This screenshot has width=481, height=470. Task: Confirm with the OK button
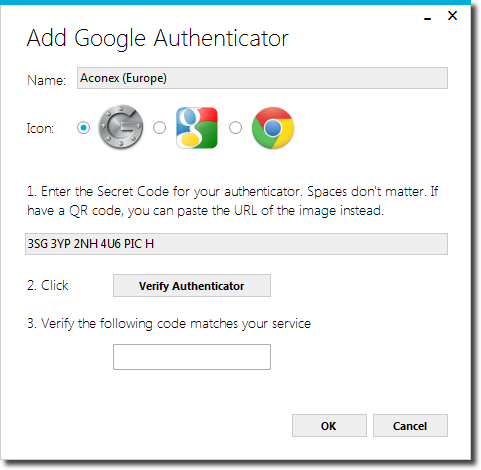[x=329, y=426]
